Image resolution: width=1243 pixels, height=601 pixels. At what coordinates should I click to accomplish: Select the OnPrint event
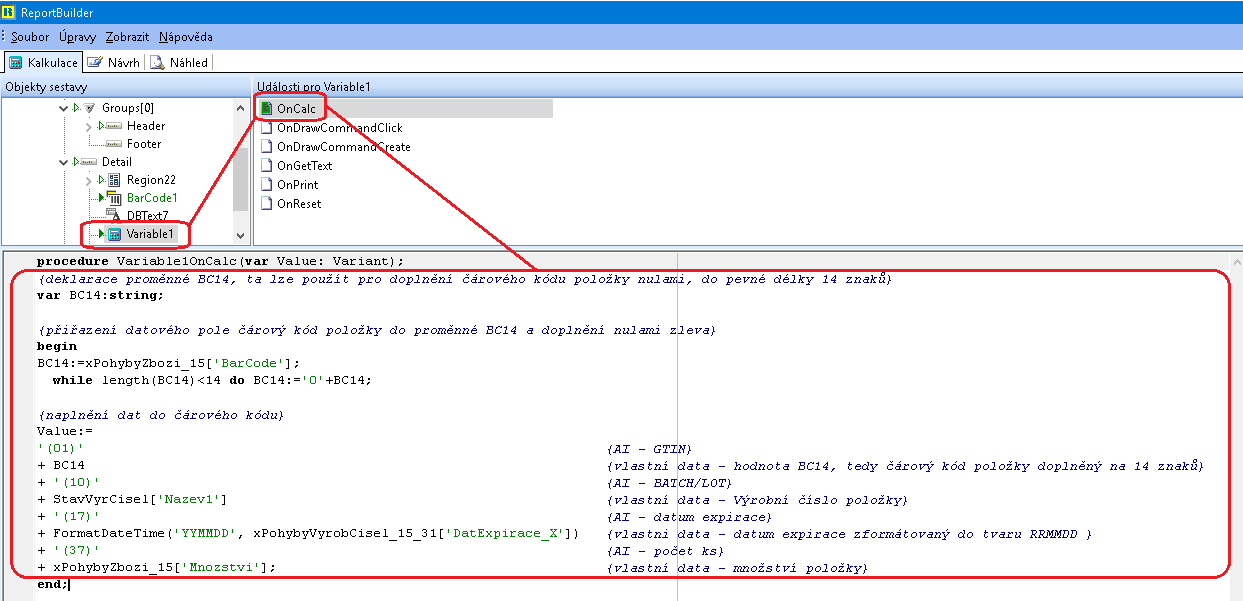click(298, 185)
